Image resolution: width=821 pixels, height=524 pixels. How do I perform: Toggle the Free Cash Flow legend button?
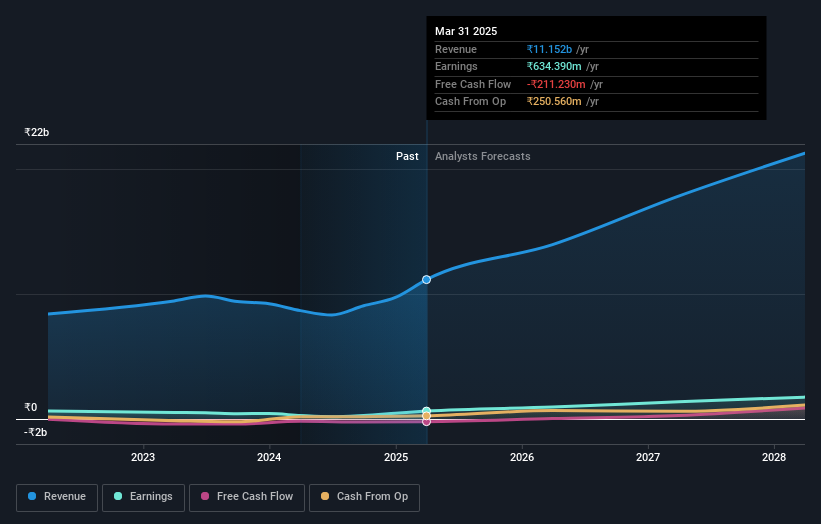click(247, 497)
